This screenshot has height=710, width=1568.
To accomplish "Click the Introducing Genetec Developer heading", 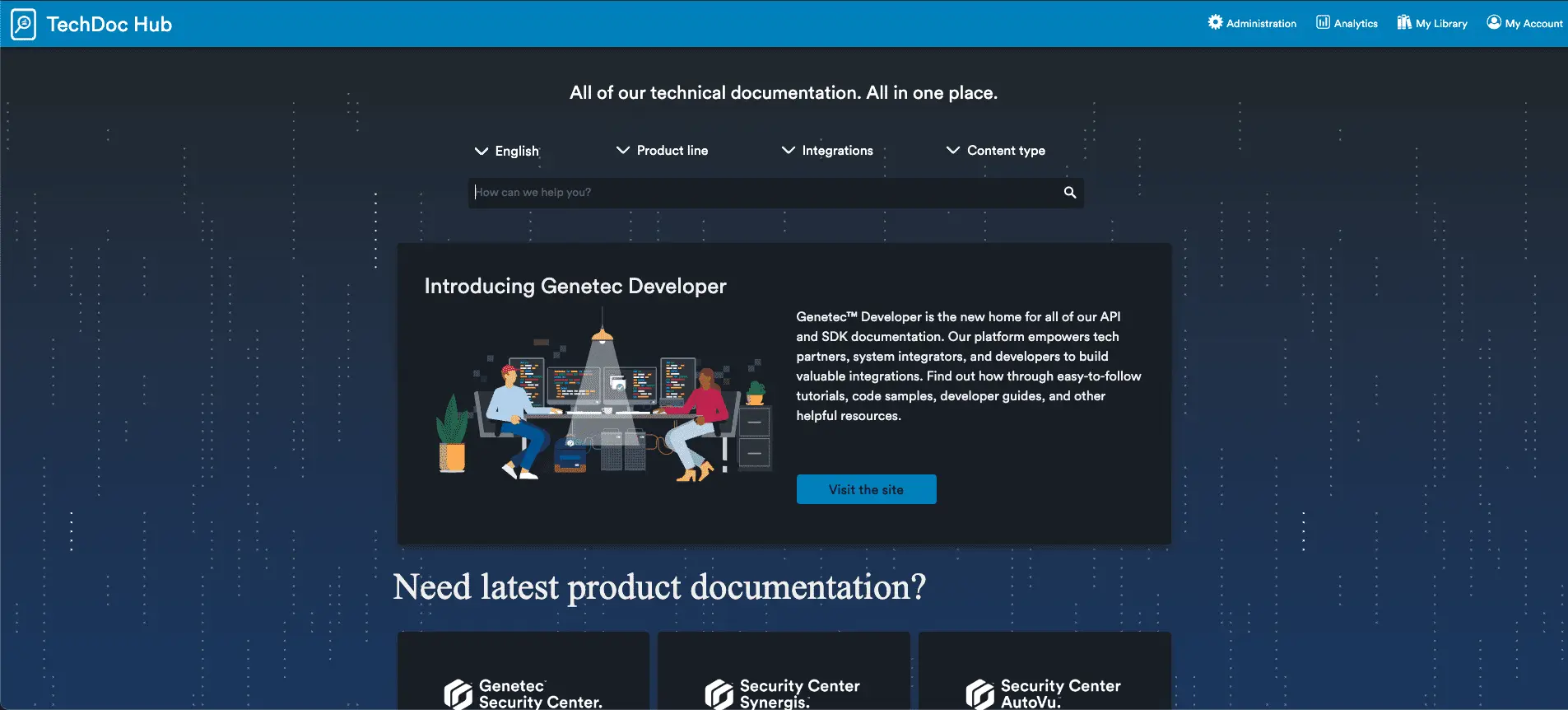I will click(x=575, y=286).
